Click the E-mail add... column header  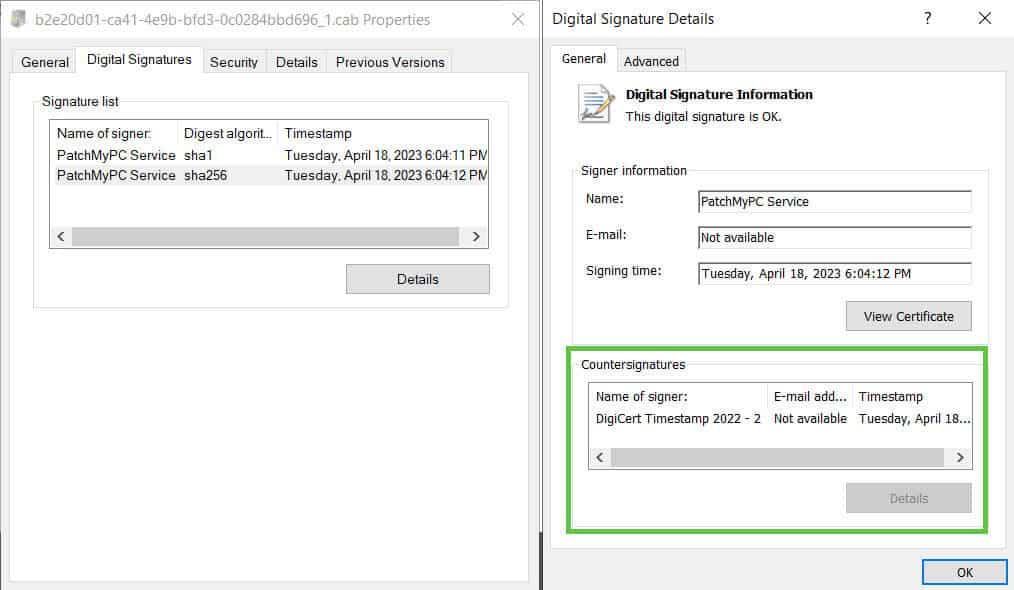(810, 397)
